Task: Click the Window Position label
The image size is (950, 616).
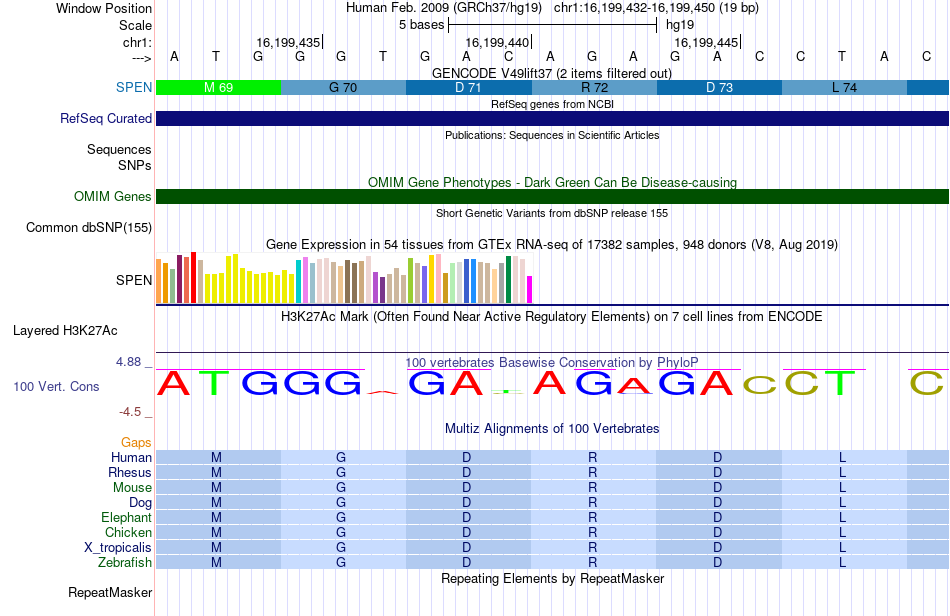Action: pos(104,8)
